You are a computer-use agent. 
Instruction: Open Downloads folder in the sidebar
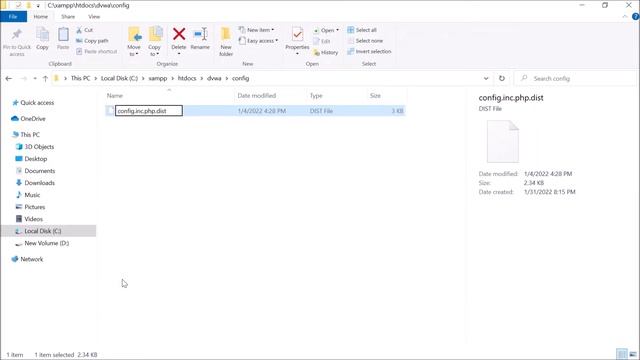(x=35, y=183)
